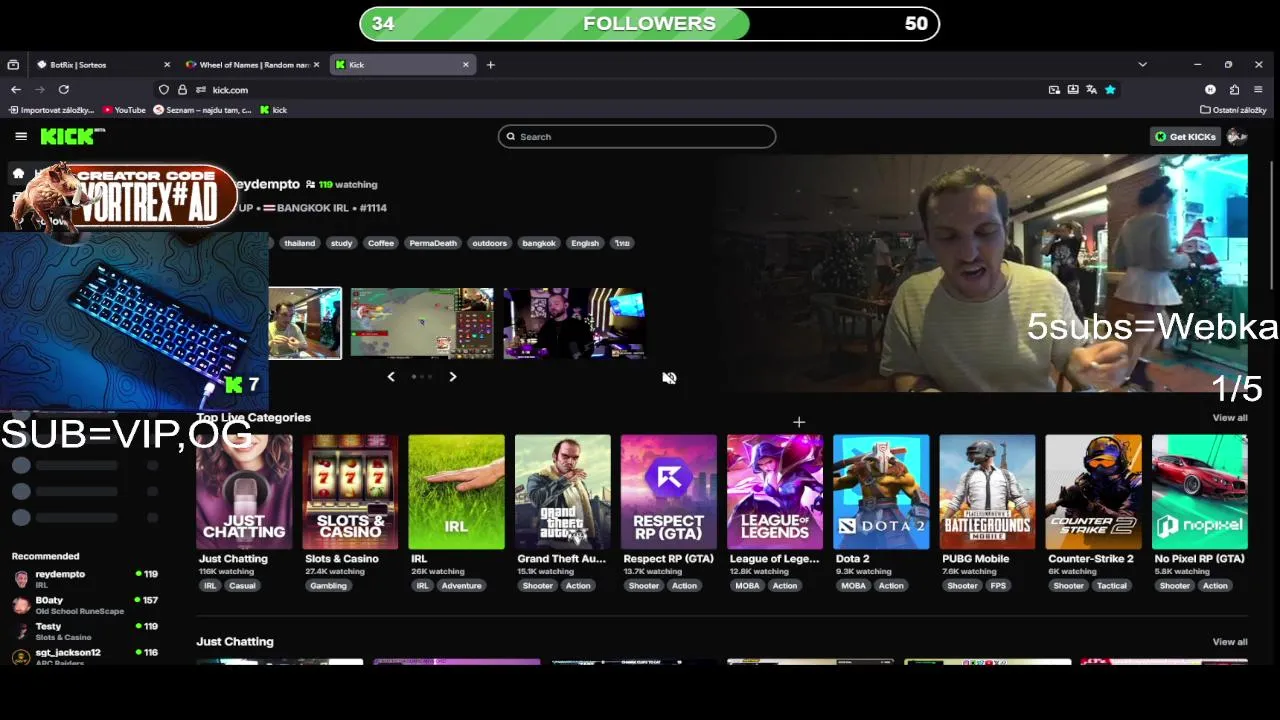The height and width of the screenshot is (720, 1280).
Task: Reload the page with the refresh icon
Action: (x=63, y=90)
